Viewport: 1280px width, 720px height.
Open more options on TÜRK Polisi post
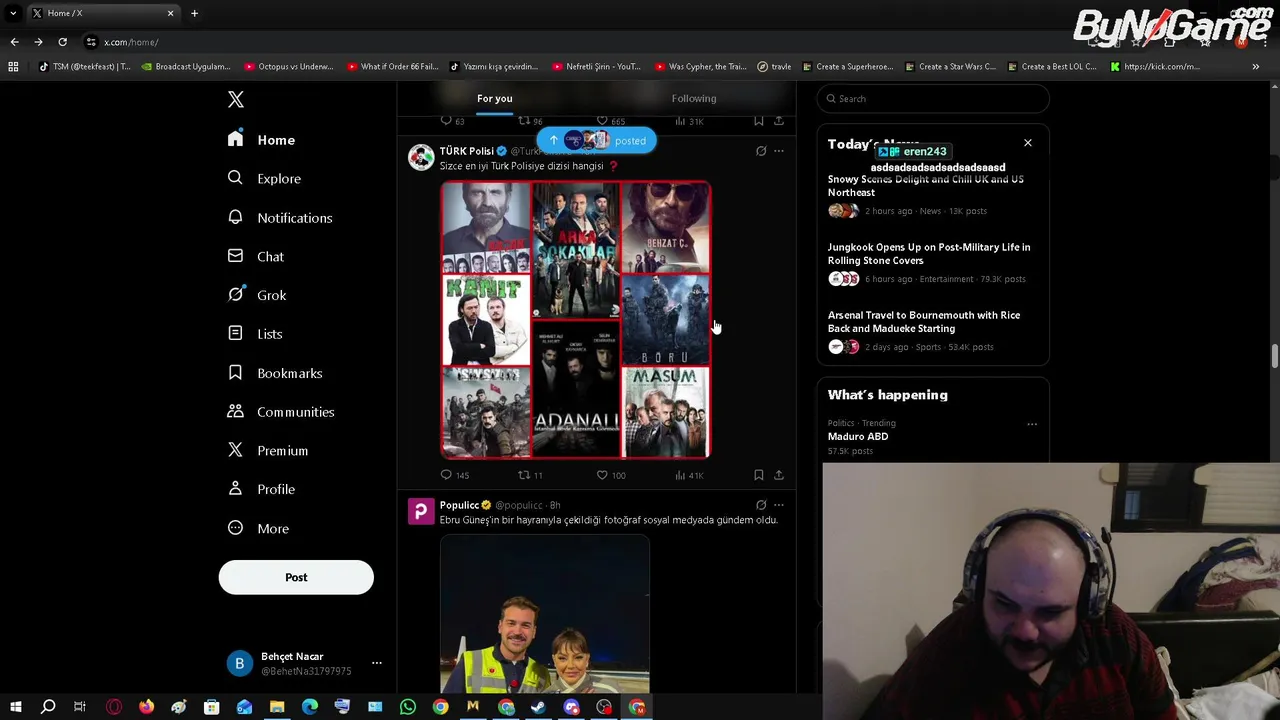[x=779, y=151]
